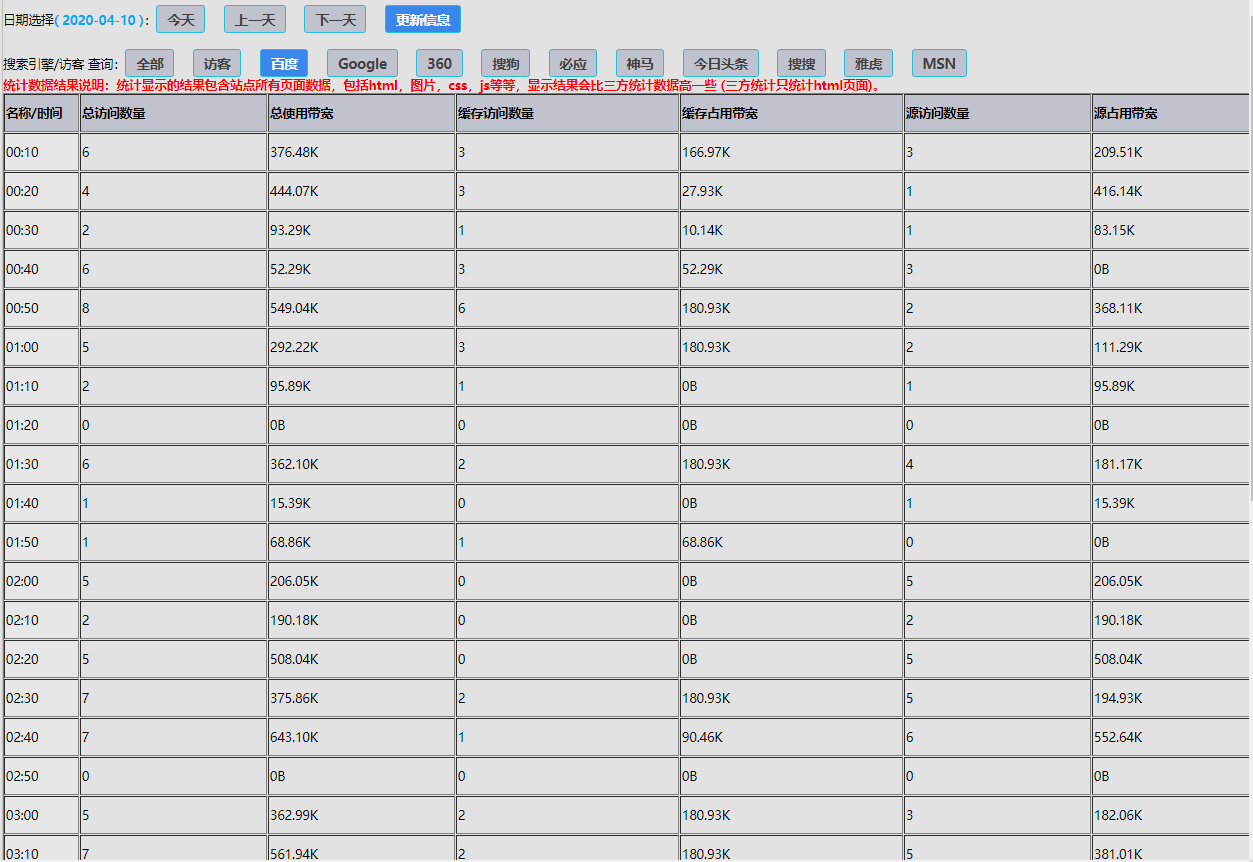The height and width of the screenshot is (862, 1253).
Task: Show 神马 search engine data
Action: point(640,63)
